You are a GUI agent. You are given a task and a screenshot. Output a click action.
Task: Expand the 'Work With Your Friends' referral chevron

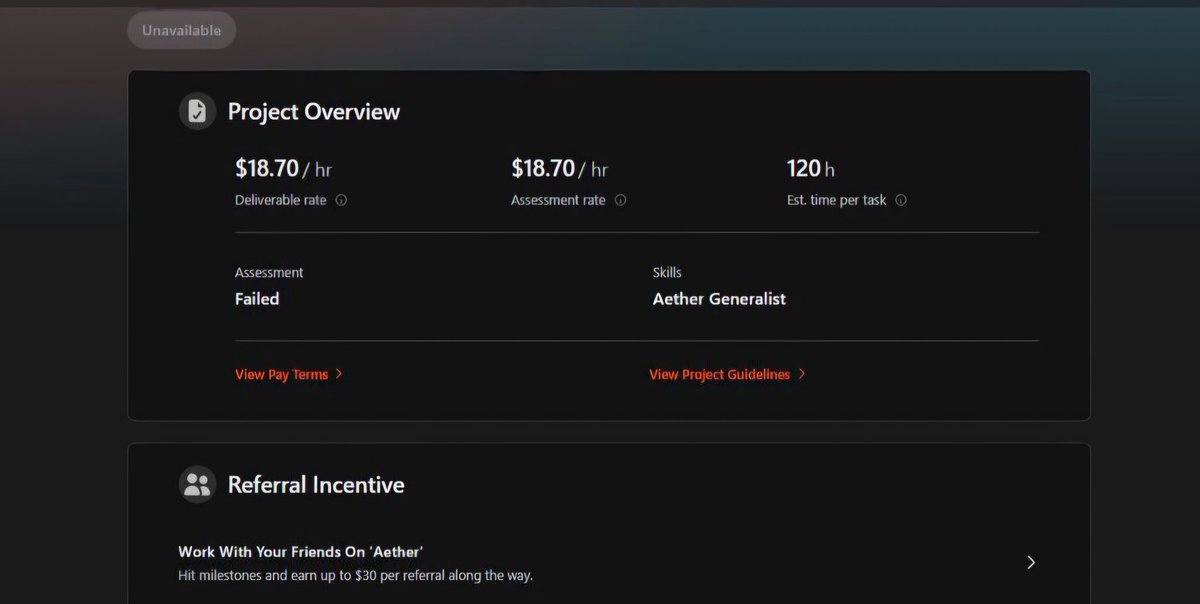(x=1031, y=562)
